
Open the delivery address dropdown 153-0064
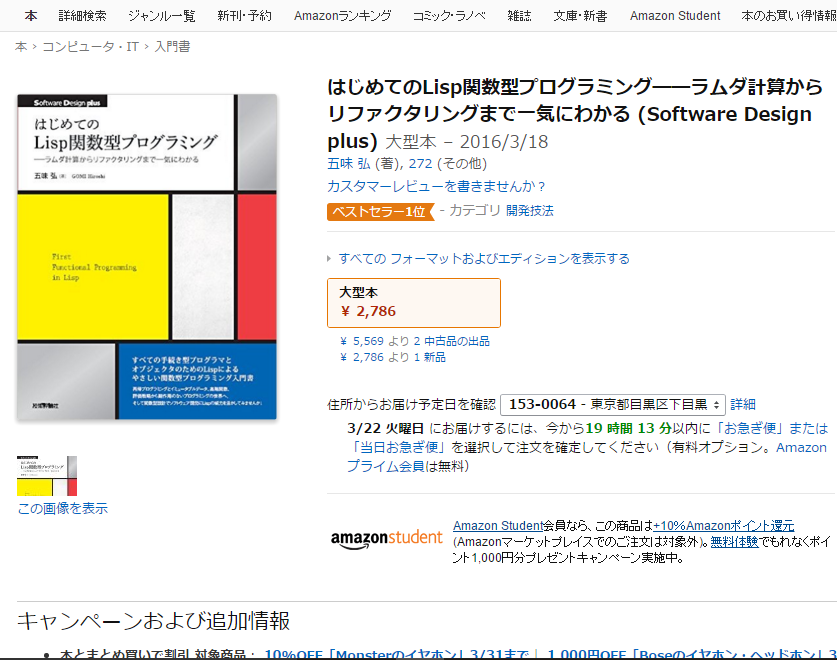[612, 404]
